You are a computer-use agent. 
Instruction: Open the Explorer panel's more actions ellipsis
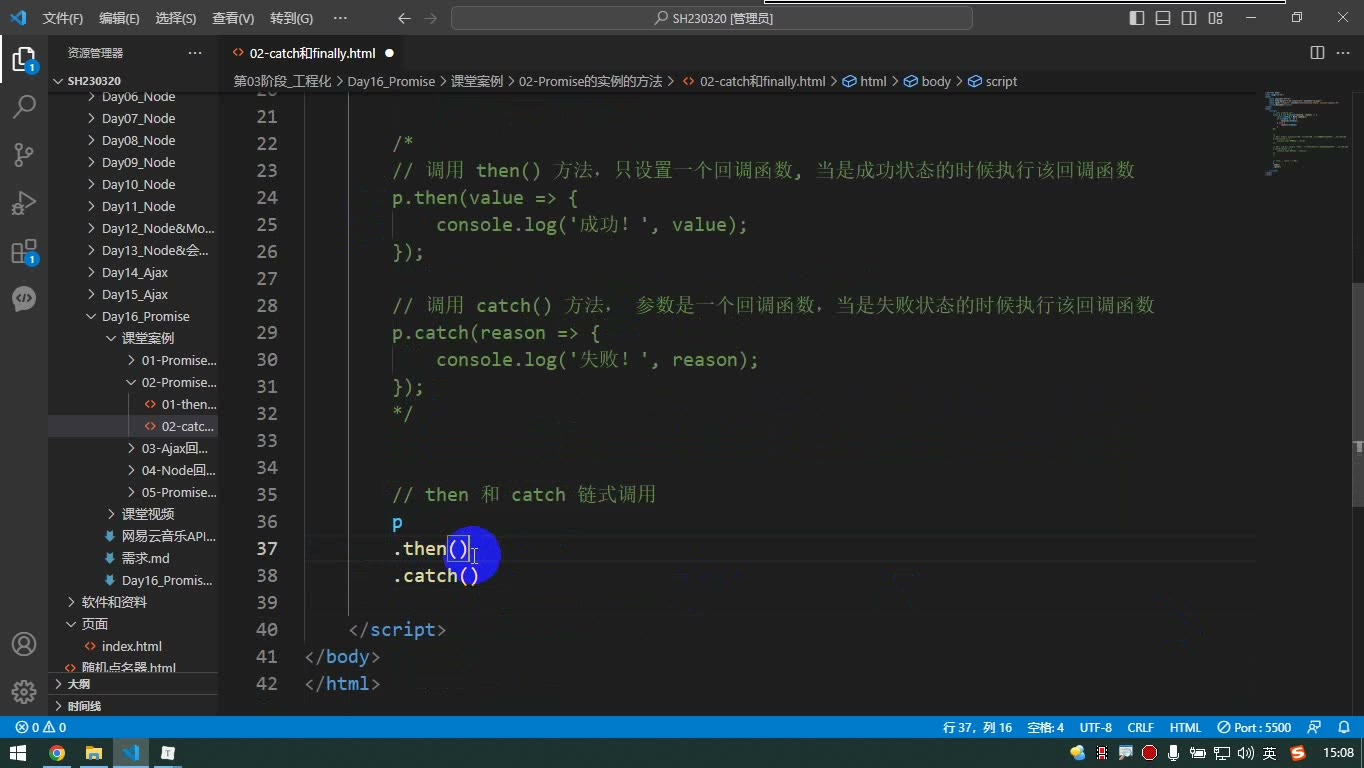pyautogui.click(x=194, y=53)
